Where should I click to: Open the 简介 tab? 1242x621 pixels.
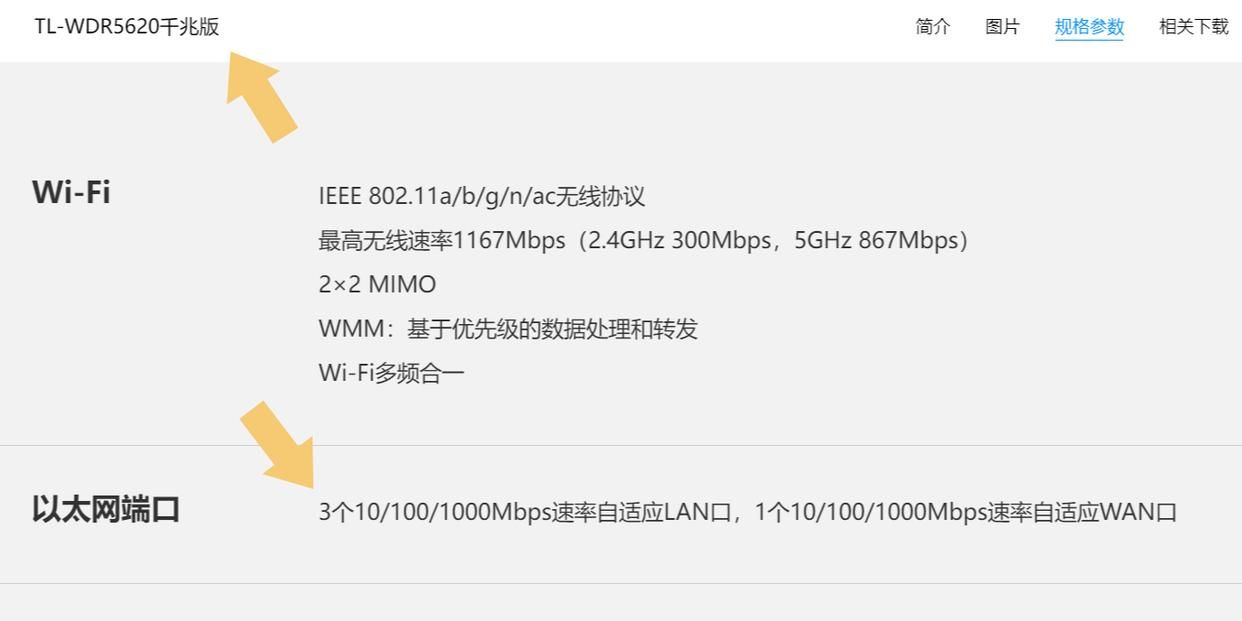pyautogui.click(x=933, y=27)
